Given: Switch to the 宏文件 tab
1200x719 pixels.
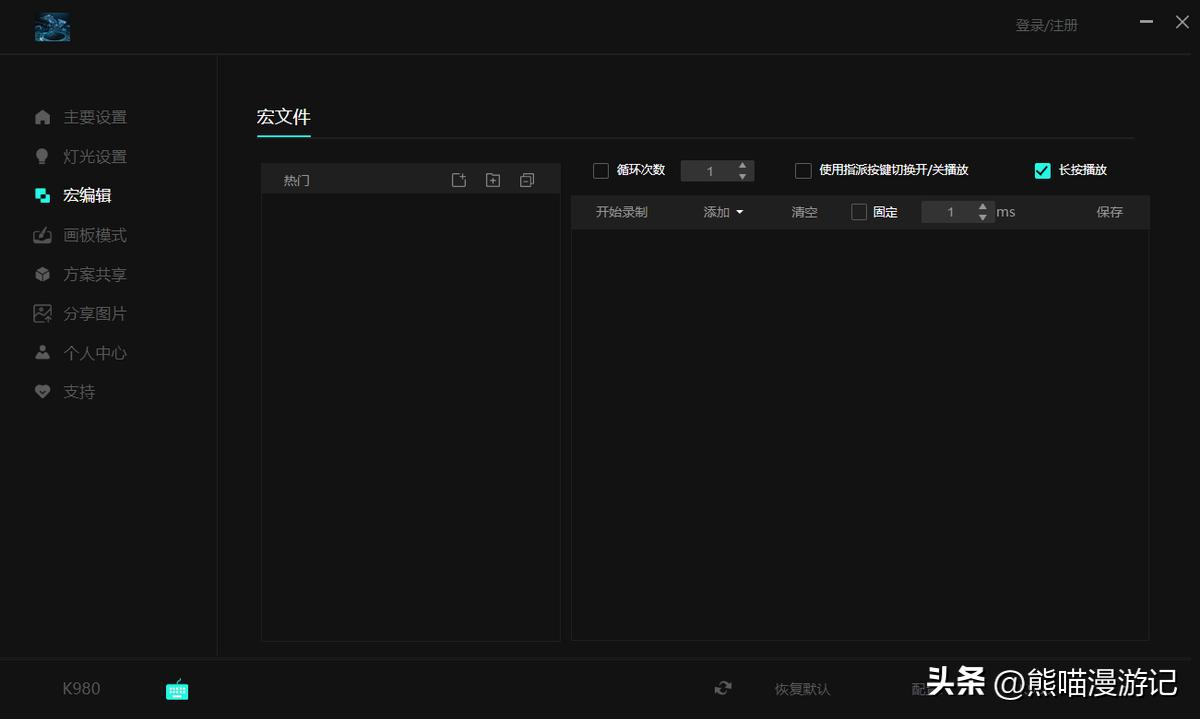Looking at the screenshot, I should point(283,117).
